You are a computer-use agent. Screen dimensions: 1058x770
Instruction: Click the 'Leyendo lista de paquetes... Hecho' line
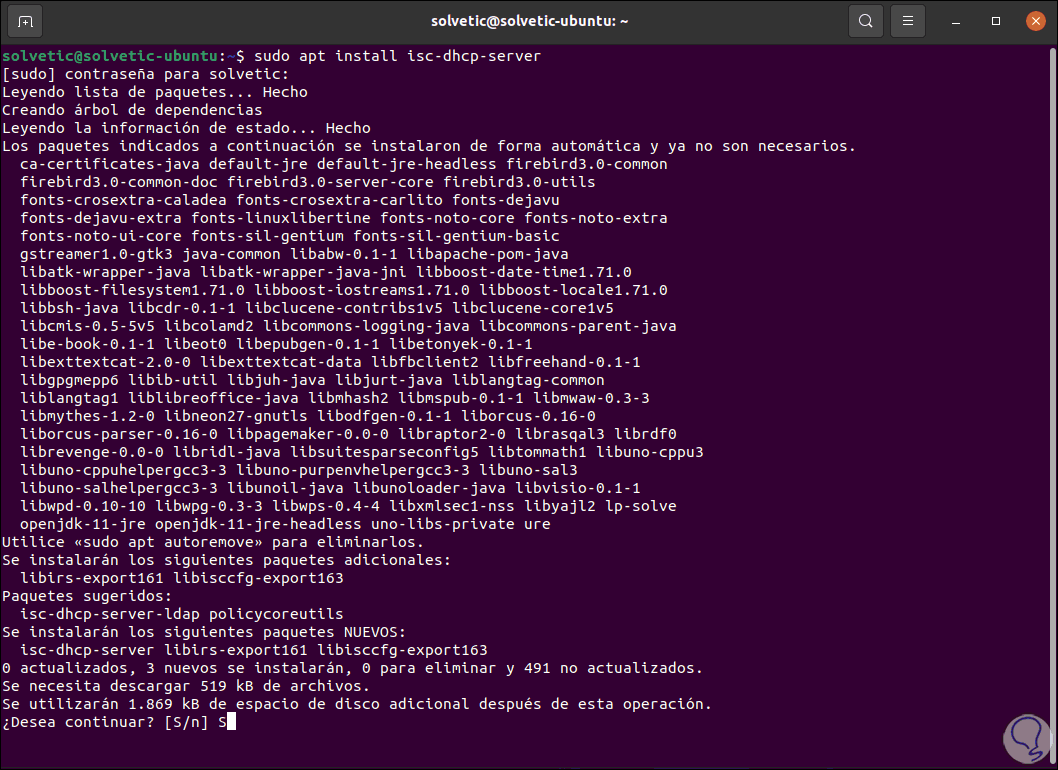coord(155,92)
